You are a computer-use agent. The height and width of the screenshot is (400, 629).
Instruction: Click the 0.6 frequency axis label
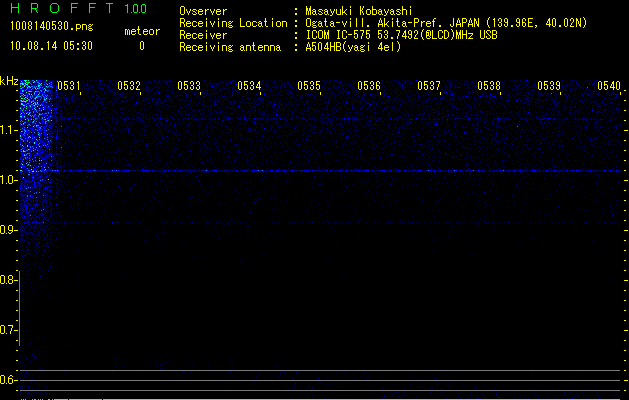click(x=8, y=380)
